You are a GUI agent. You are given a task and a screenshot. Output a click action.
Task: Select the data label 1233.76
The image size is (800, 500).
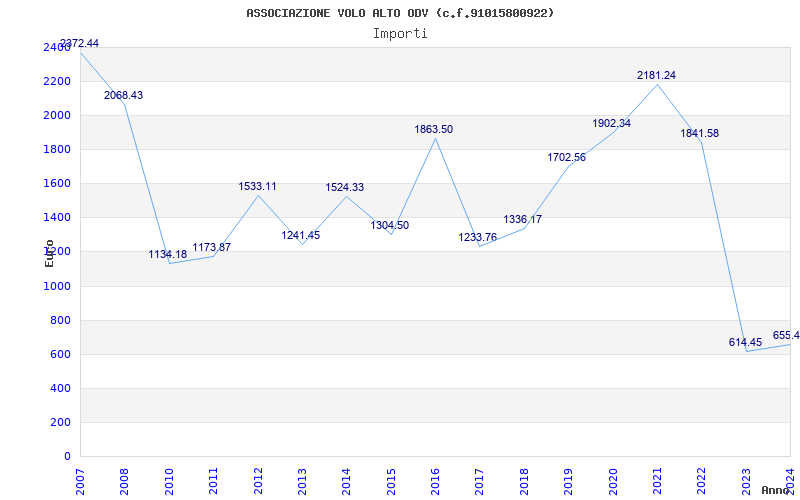pyautogui.click(x=478, y=237)
